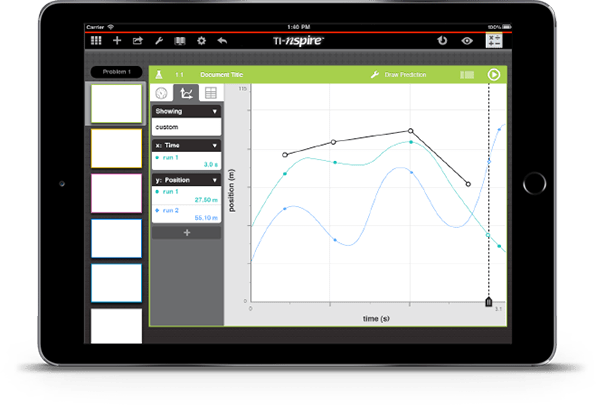Image resolution: width=596 pixels, height=405 pixels.
Task: Toggle the eye visibility icon
Action: pos(467,41)
